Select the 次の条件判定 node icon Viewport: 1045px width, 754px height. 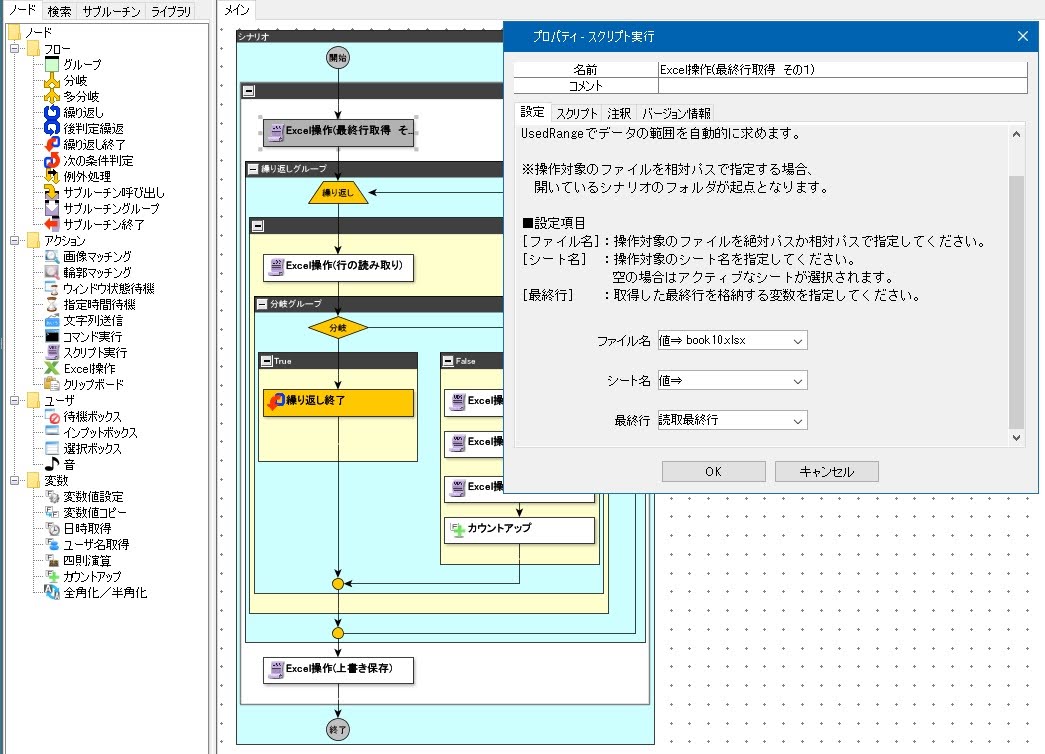point(52,161)
